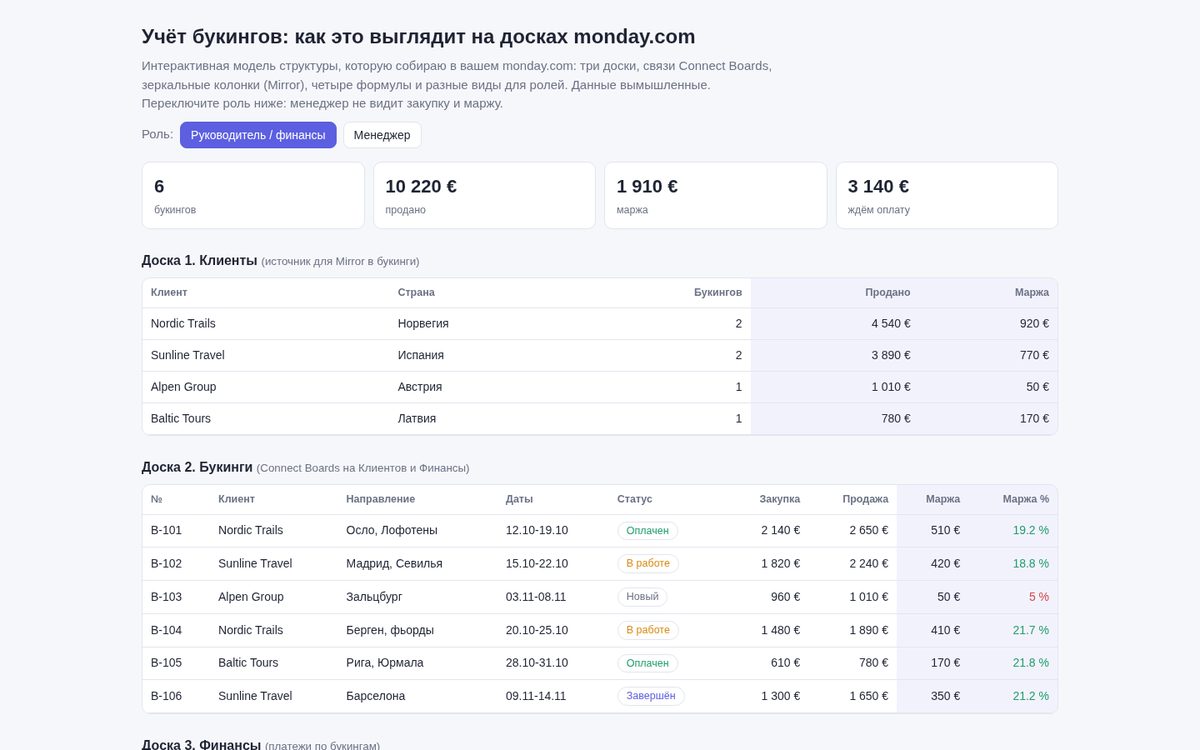Click booking number B-106
Viewport: 1200px width, 750px height.
click(x=166, y=696)
